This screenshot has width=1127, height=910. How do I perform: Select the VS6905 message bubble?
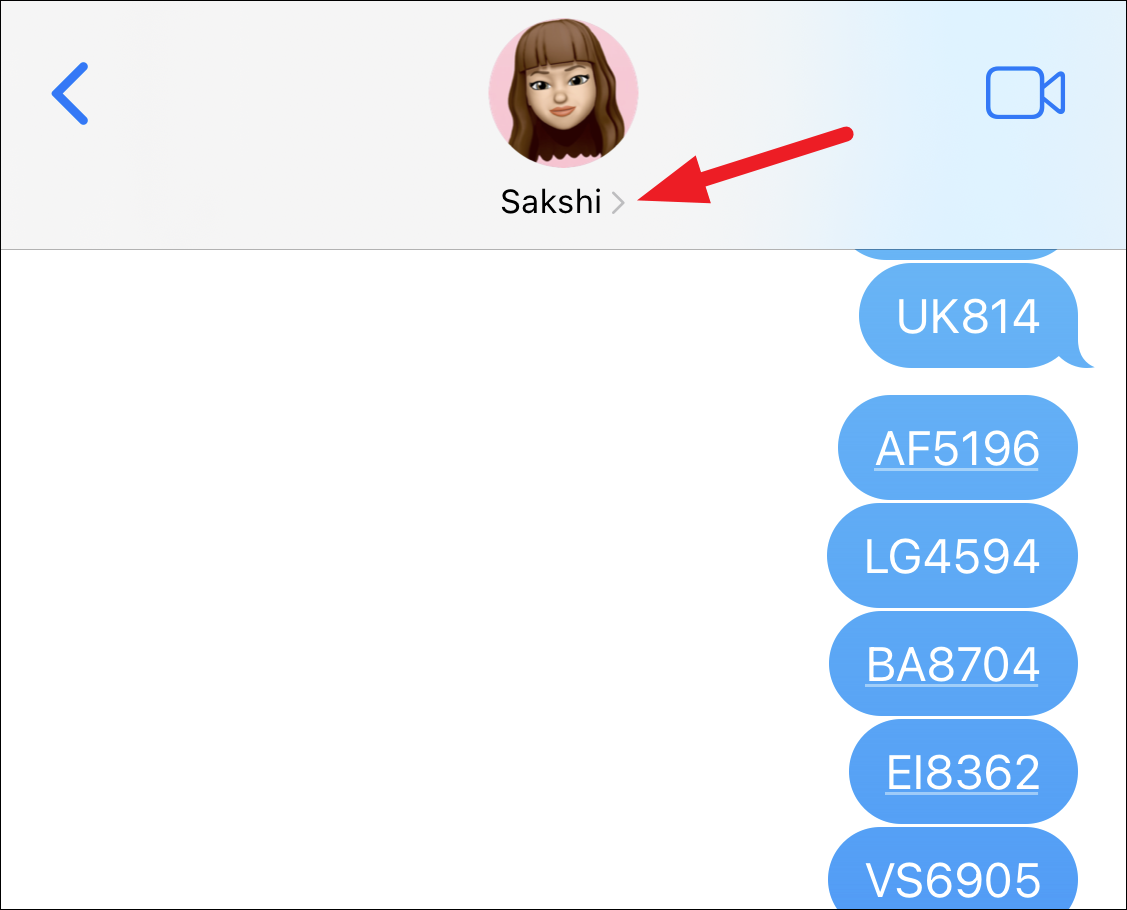952,868
